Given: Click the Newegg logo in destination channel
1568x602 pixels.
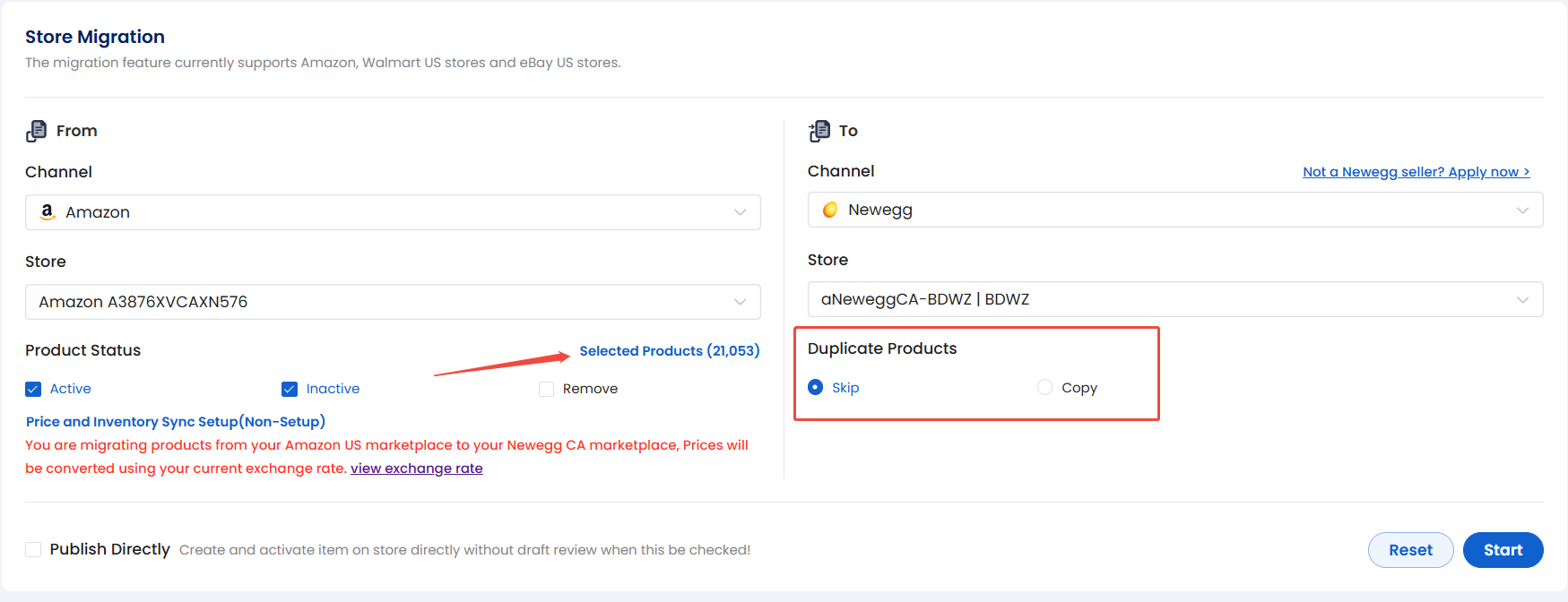Looking at the screenshot, I should [x=830, y=210].
